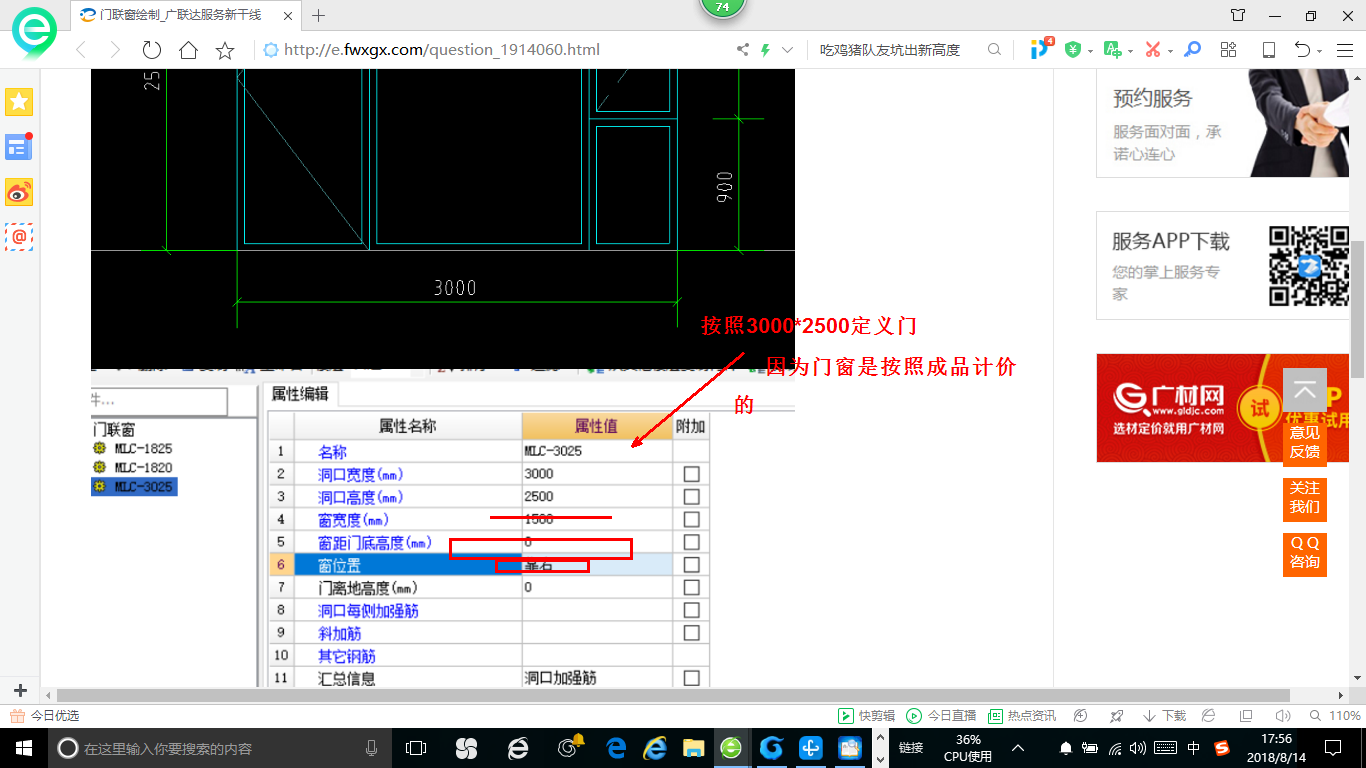Select tree item MLC-3025

tap(133, 487)
